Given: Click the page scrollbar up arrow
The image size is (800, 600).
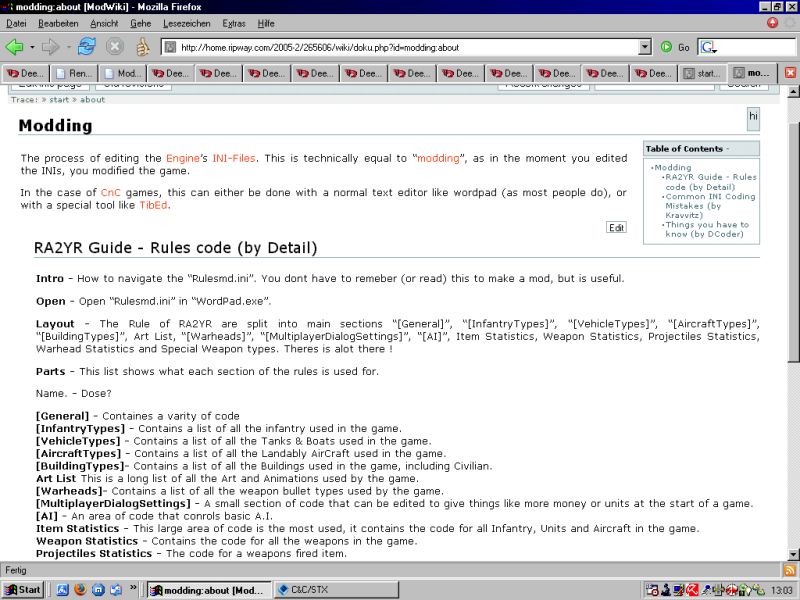Looking at the screenshot, I should point(793,92).
